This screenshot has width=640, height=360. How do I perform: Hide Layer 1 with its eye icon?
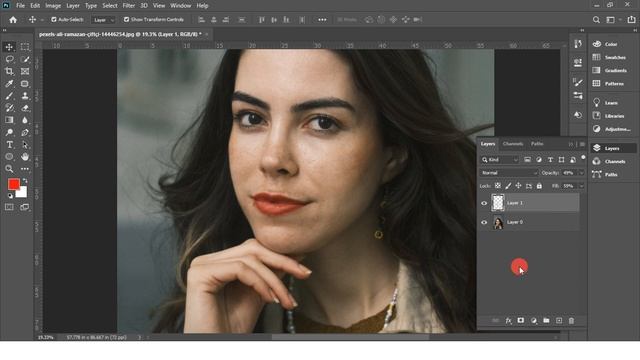point(484,203)
